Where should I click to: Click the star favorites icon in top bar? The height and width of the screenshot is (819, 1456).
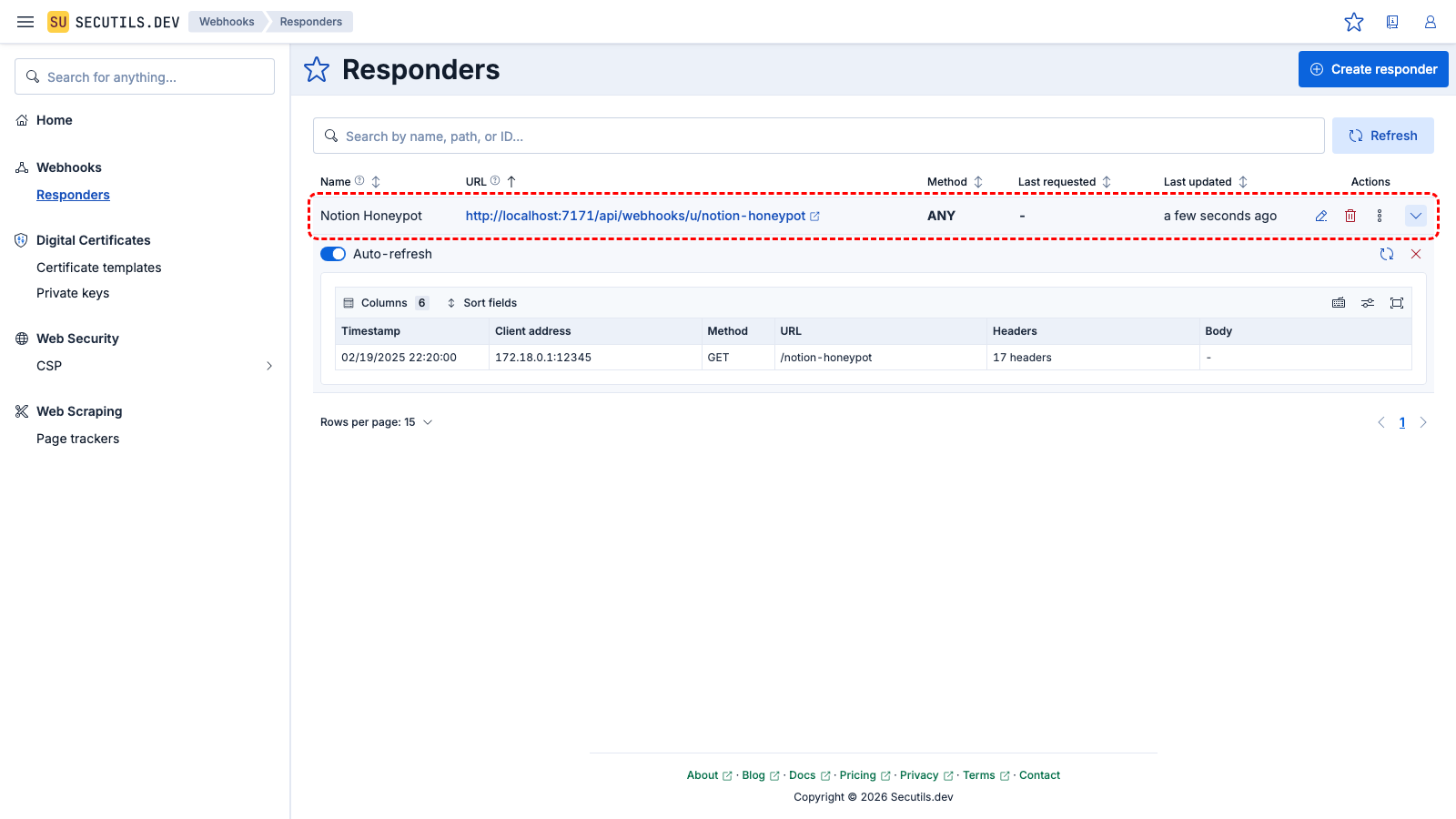coord(1354,22)
